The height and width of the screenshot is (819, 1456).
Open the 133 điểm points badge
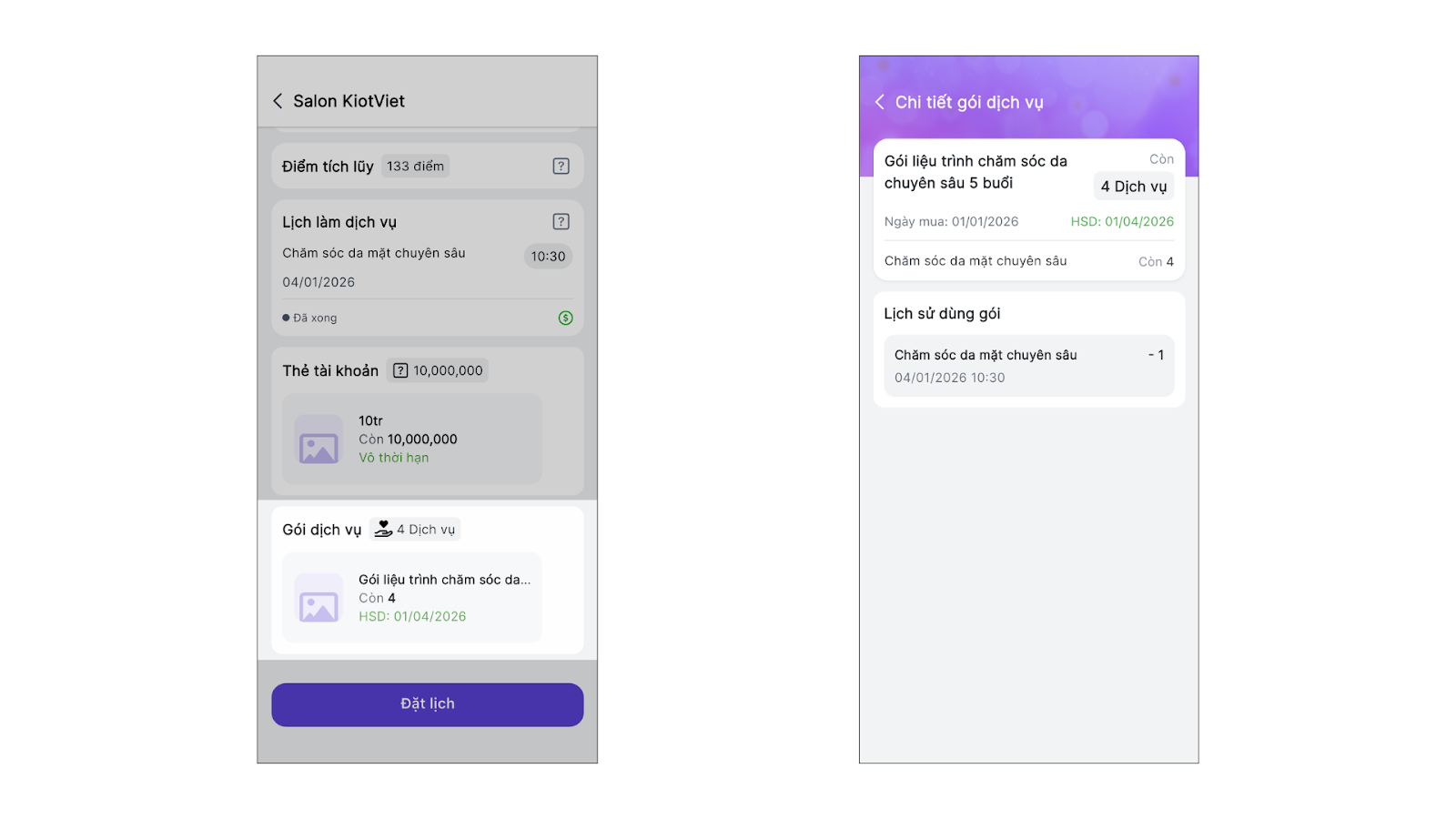[415, 167]
